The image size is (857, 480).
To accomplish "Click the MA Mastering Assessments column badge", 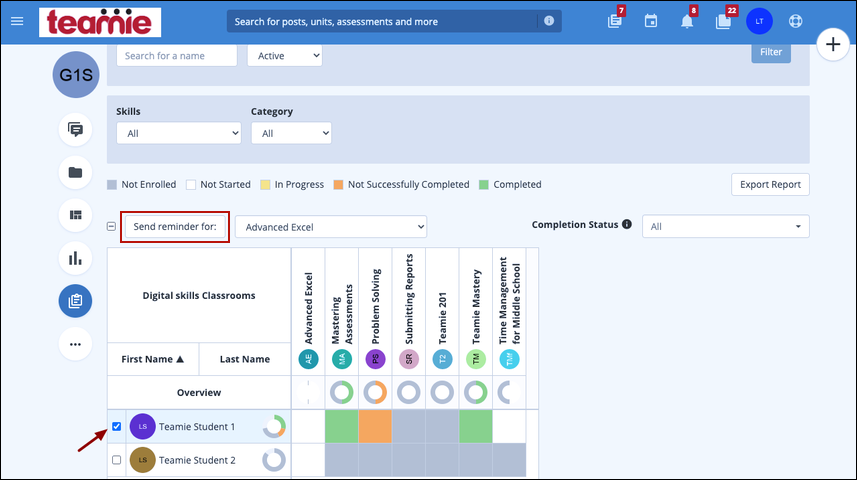I will click(342, 359).
